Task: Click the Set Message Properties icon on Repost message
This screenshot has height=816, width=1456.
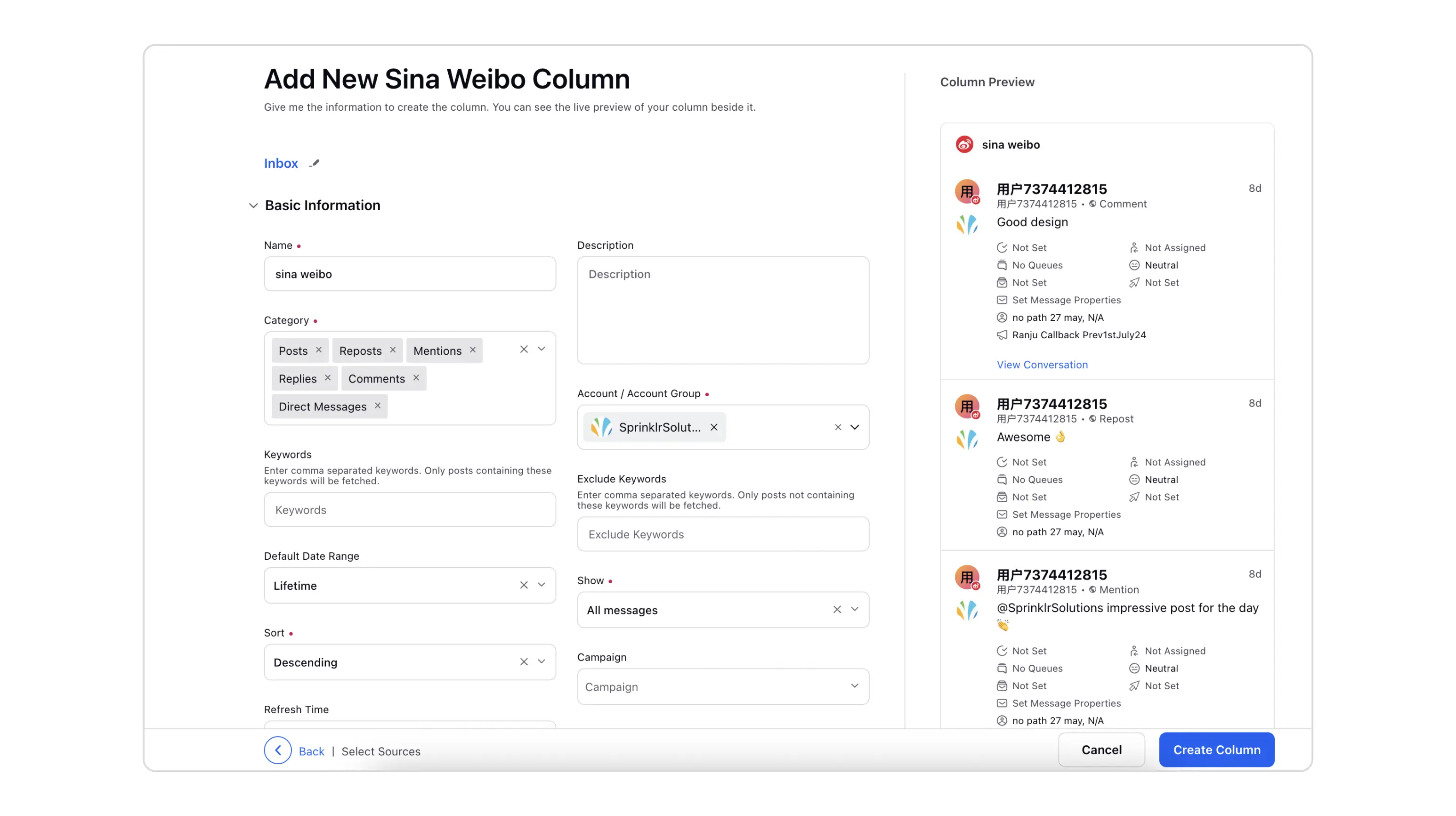Action: [x=1002, y=514]
